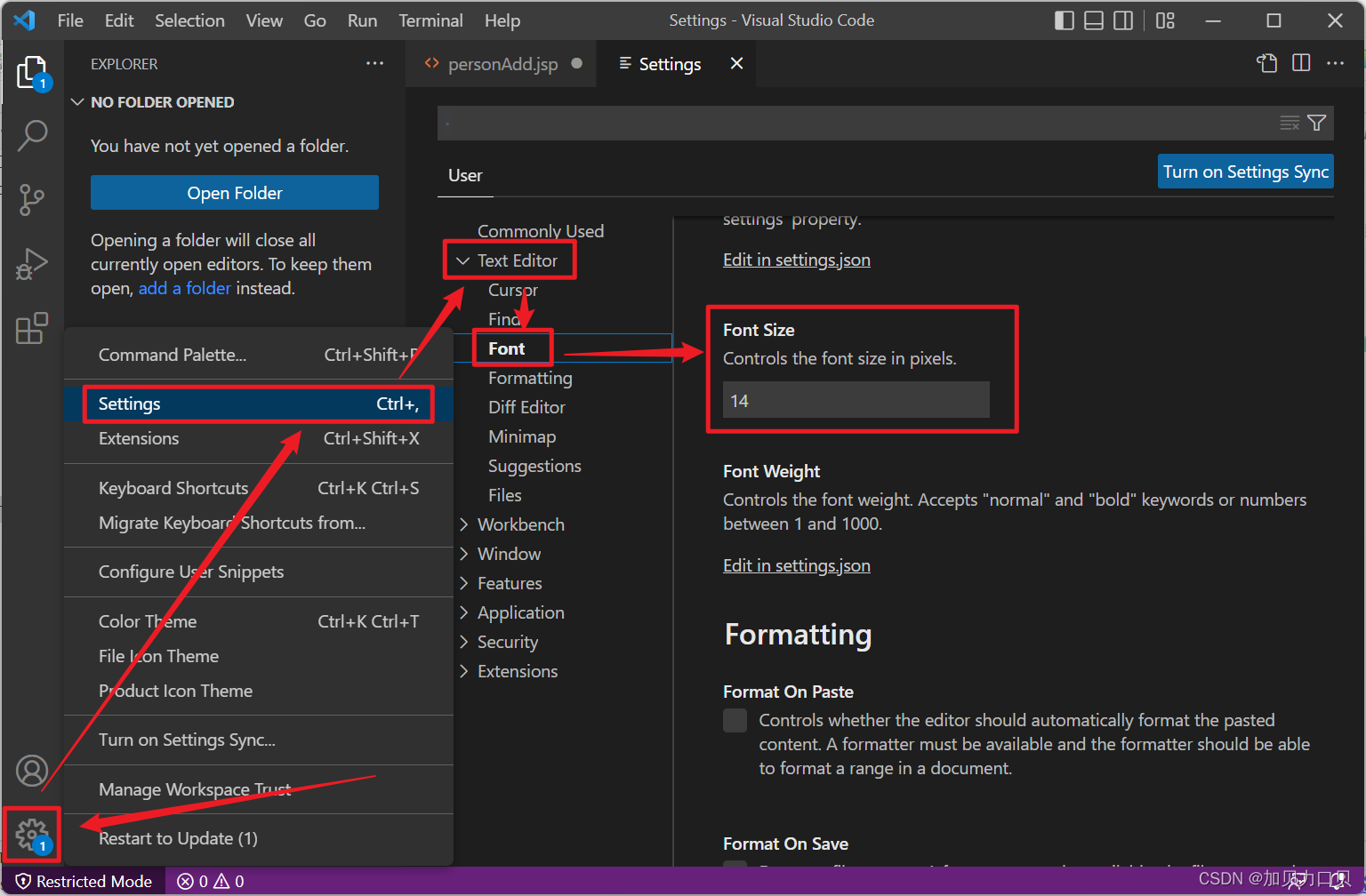This screenshot has width=1366, height=896.
Task: Open Customize Layout icon in title bar
Action: tap(1165, 20)
